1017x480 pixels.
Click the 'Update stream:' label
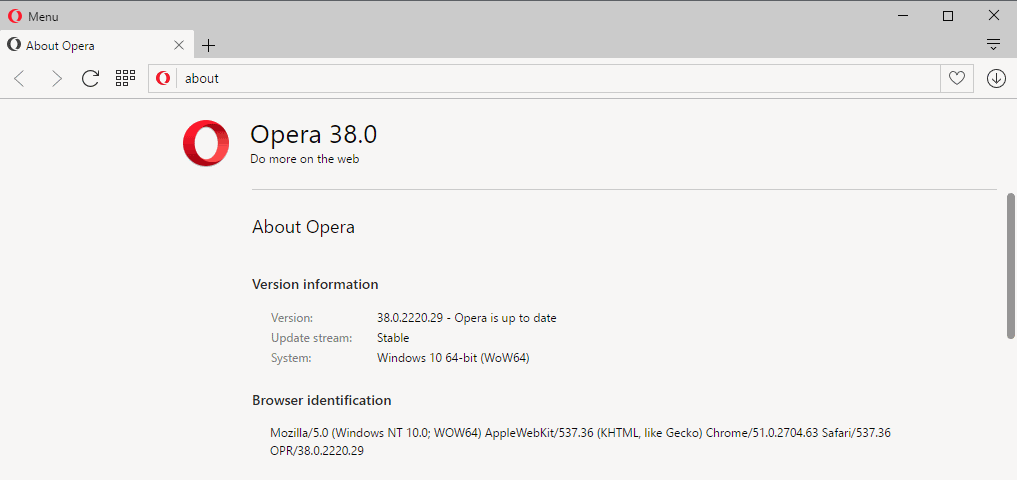(311, 338)
